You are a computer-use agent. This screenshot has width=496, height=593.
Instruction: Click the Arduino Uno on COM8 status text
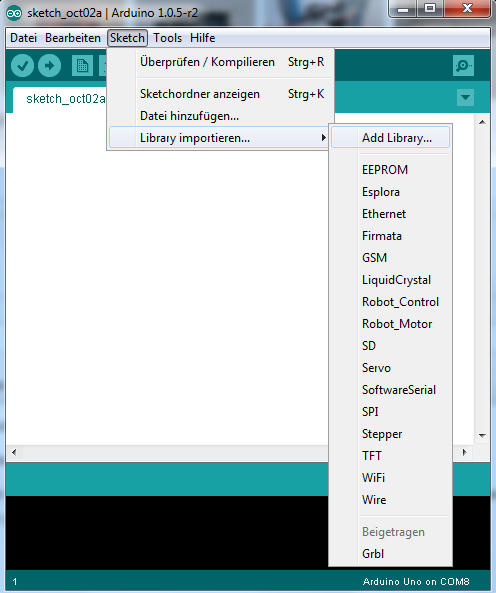[416, 581]
